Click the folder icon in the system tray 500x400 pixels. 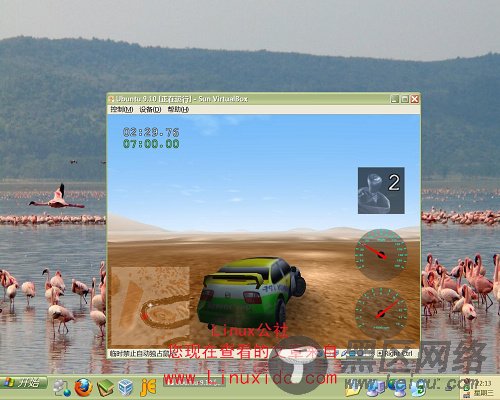coord(352,389)
